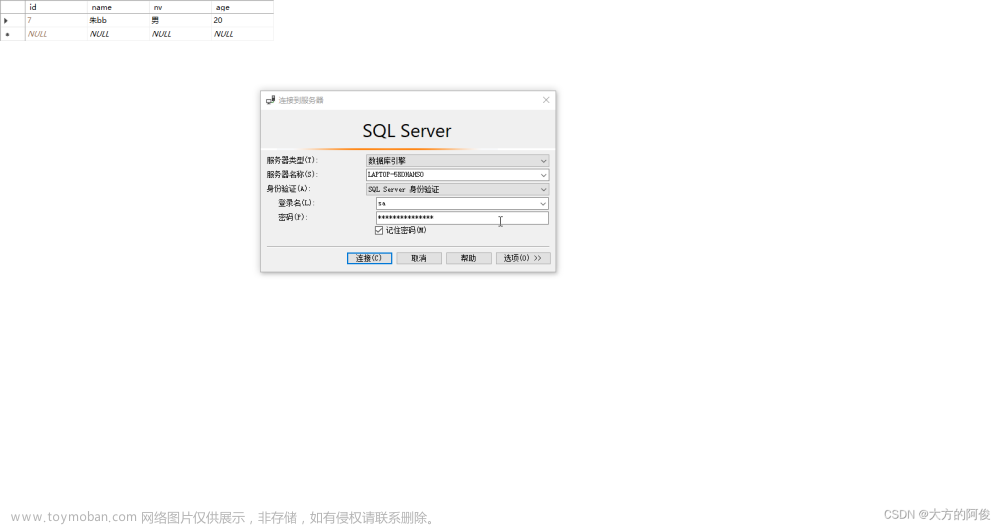Click the NULL cell in the nv column
1000x526 pixels.
tap(180, 34)
